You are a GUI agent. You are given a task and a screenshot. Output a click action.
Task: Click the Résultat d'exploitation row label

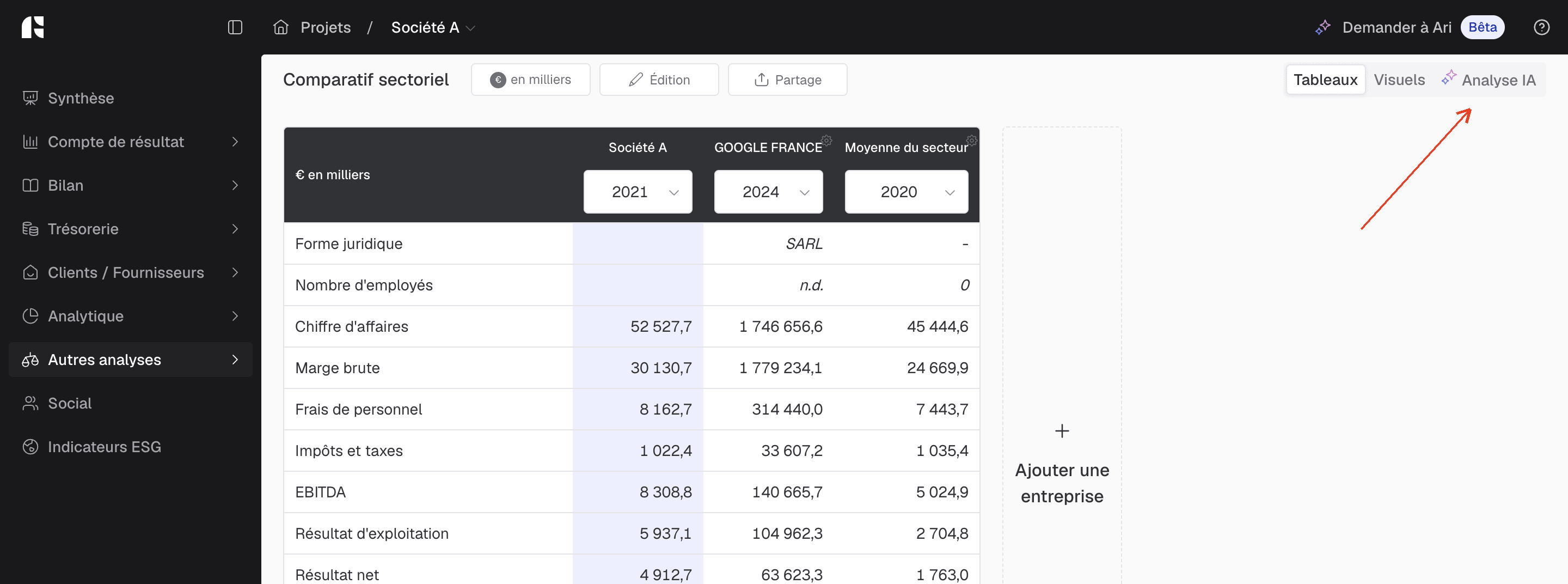tap(371, 533)
